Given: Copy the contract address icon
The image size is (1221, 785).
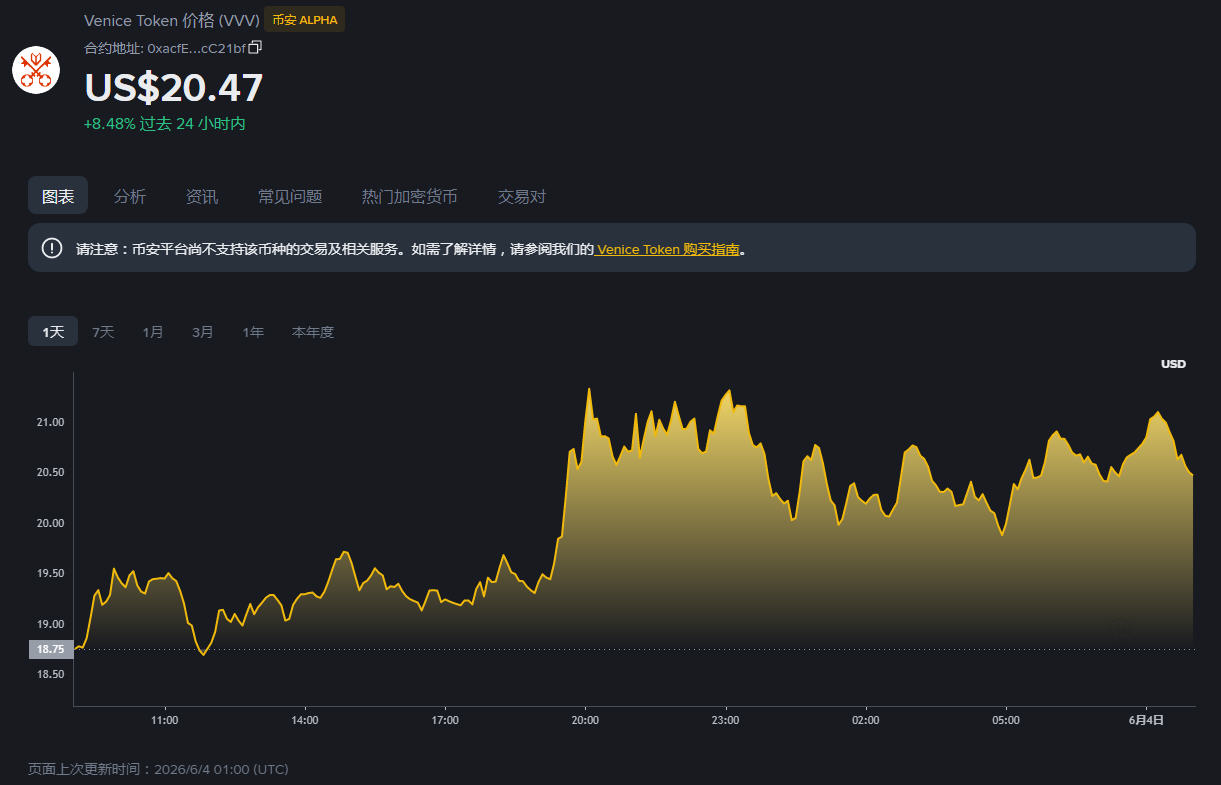Looking at the screenshot, I should click(255, 47).
